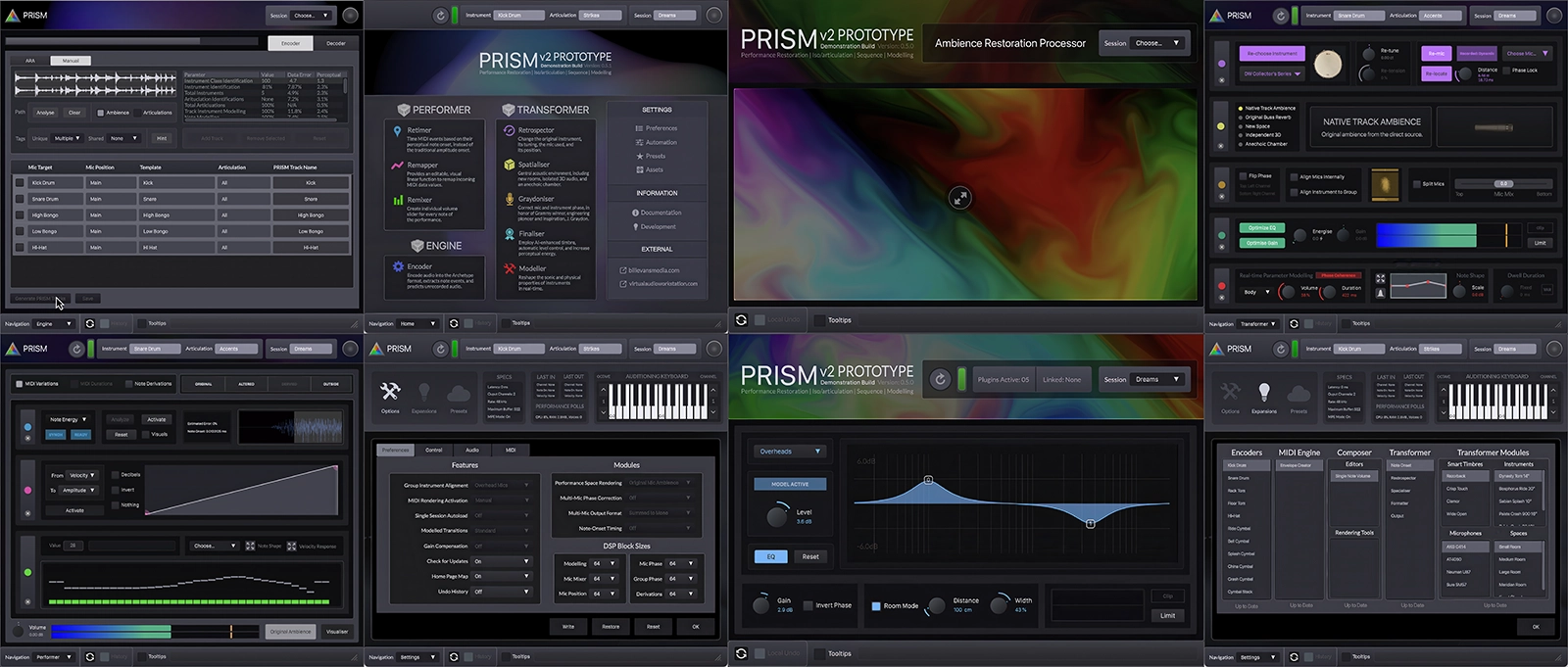
Task: Click upper EQ curve node handle
Action: [928, 480]
